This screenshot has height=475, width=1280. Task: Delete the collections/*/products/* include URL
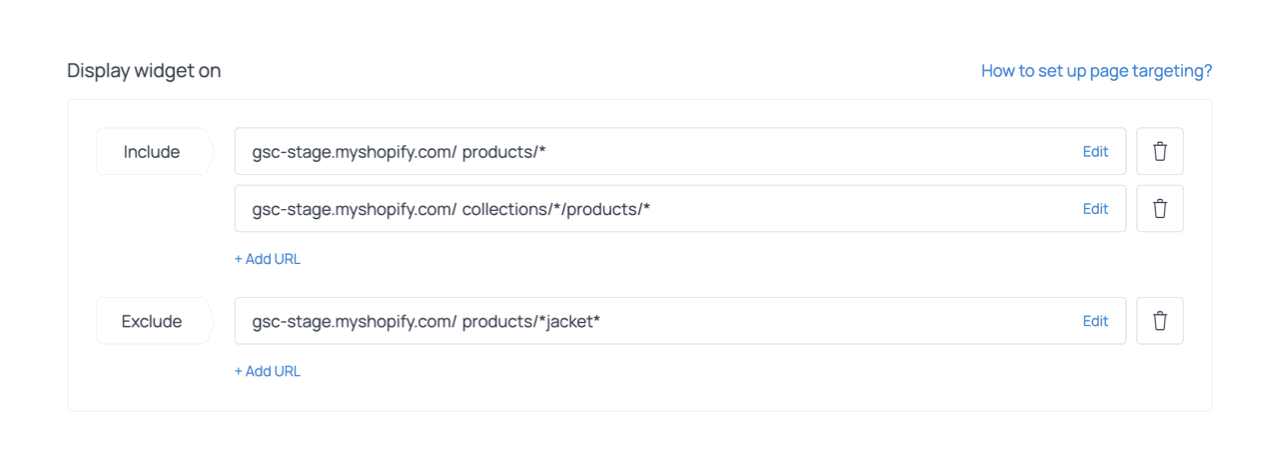[x=1160, y=209]
